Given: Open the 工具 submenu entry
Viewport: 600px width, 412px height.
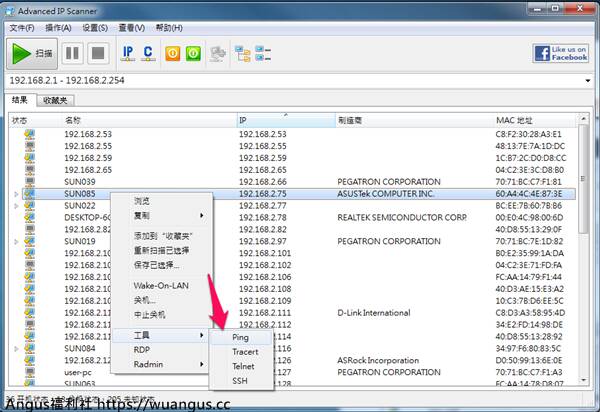Looking at the screenshot, I should 161,335.
